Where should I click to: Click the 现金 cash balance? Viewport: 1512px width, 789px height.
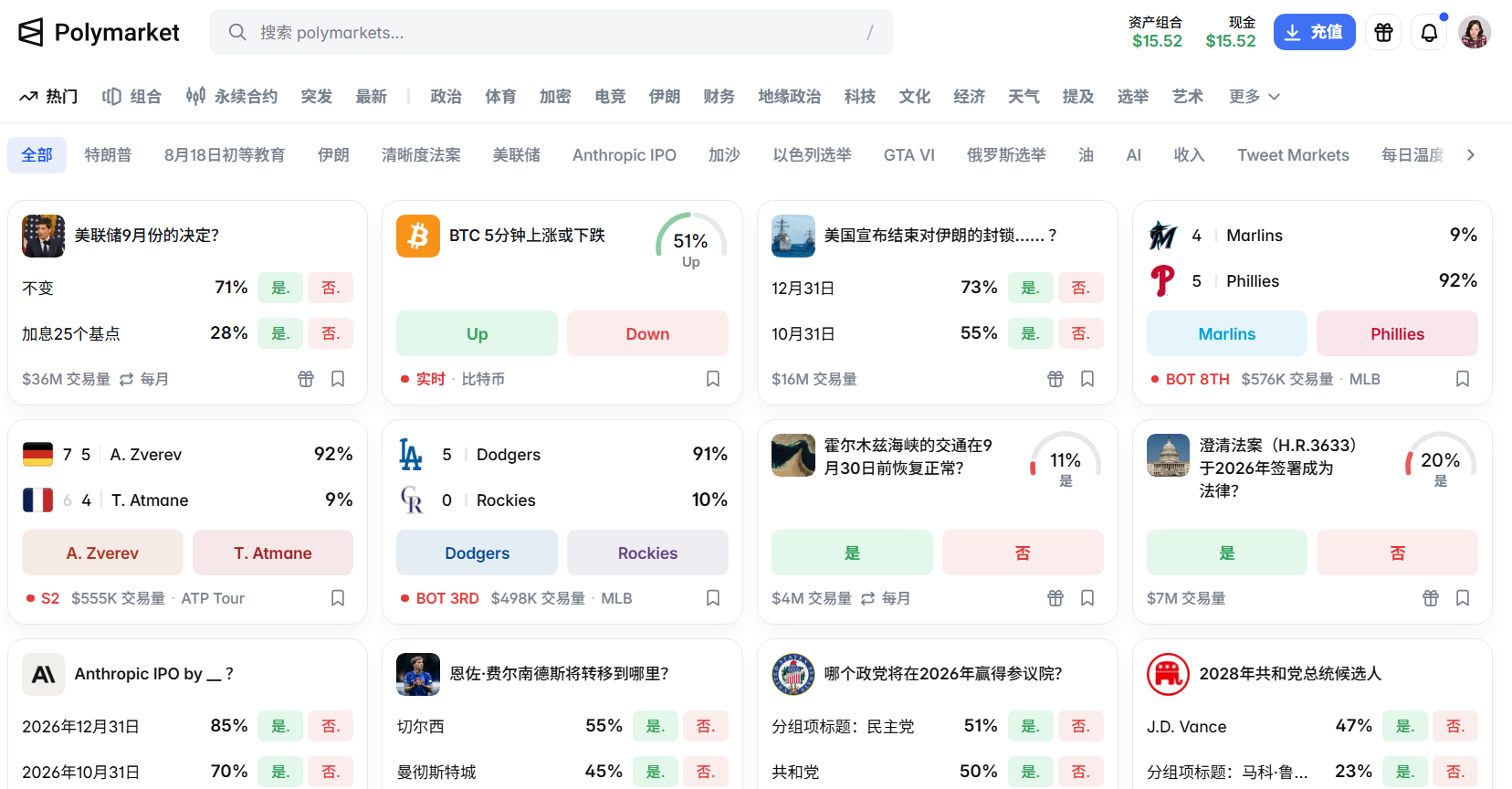coord(1231,32)
